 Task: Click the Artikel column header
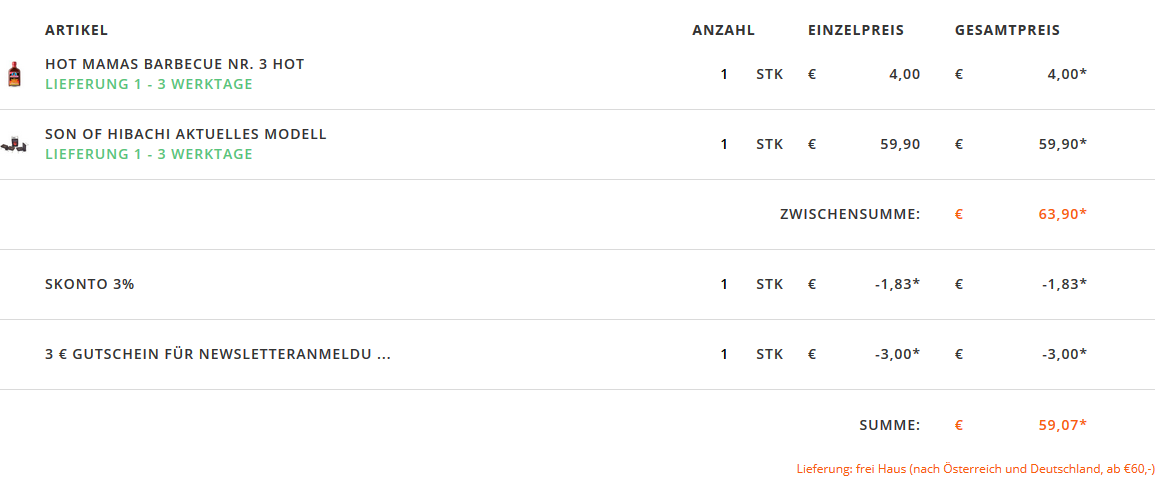tap(76, 30)
